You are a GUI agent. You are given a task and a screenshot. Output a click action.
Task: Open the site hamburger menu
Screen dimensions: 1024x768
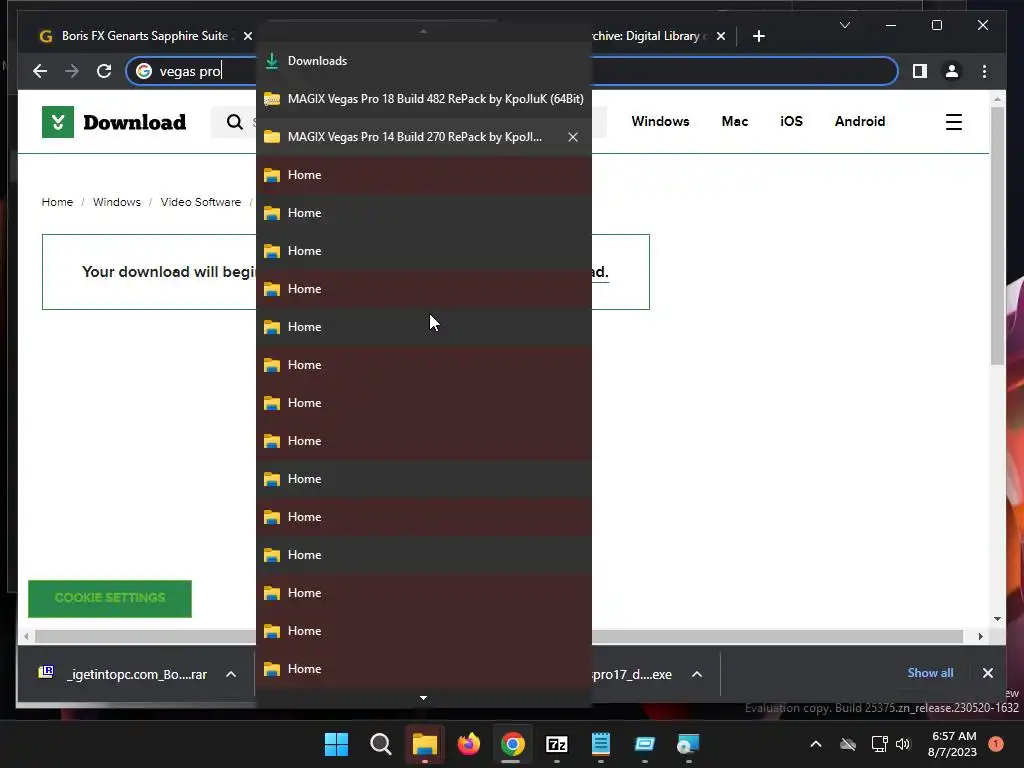pyautogui.click(x=953, y=122)
